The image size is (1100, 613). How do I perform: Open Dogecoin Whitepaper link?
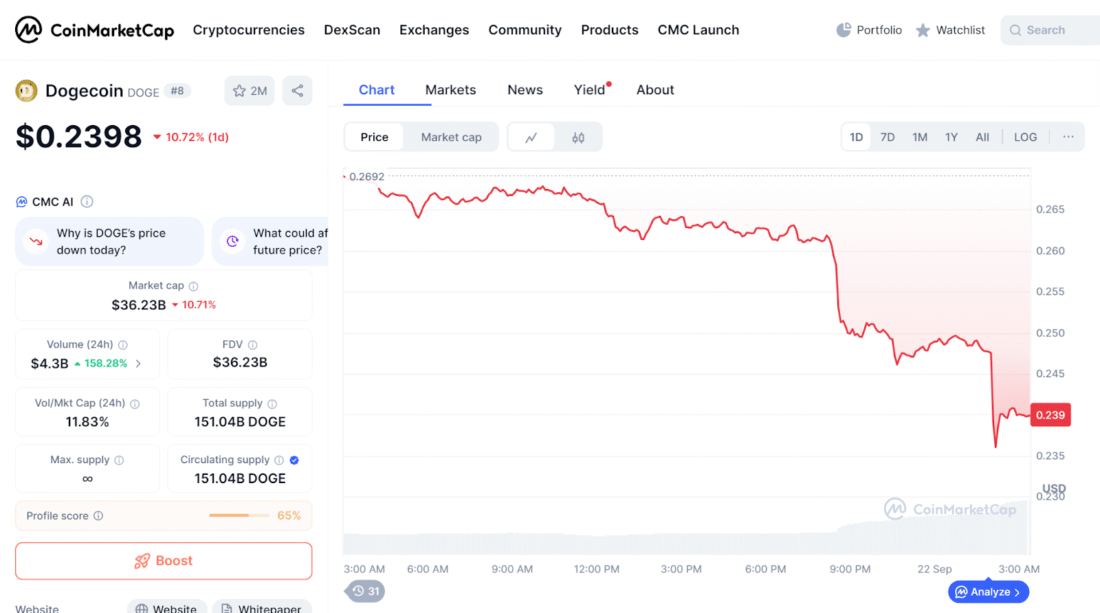(262, 608)
